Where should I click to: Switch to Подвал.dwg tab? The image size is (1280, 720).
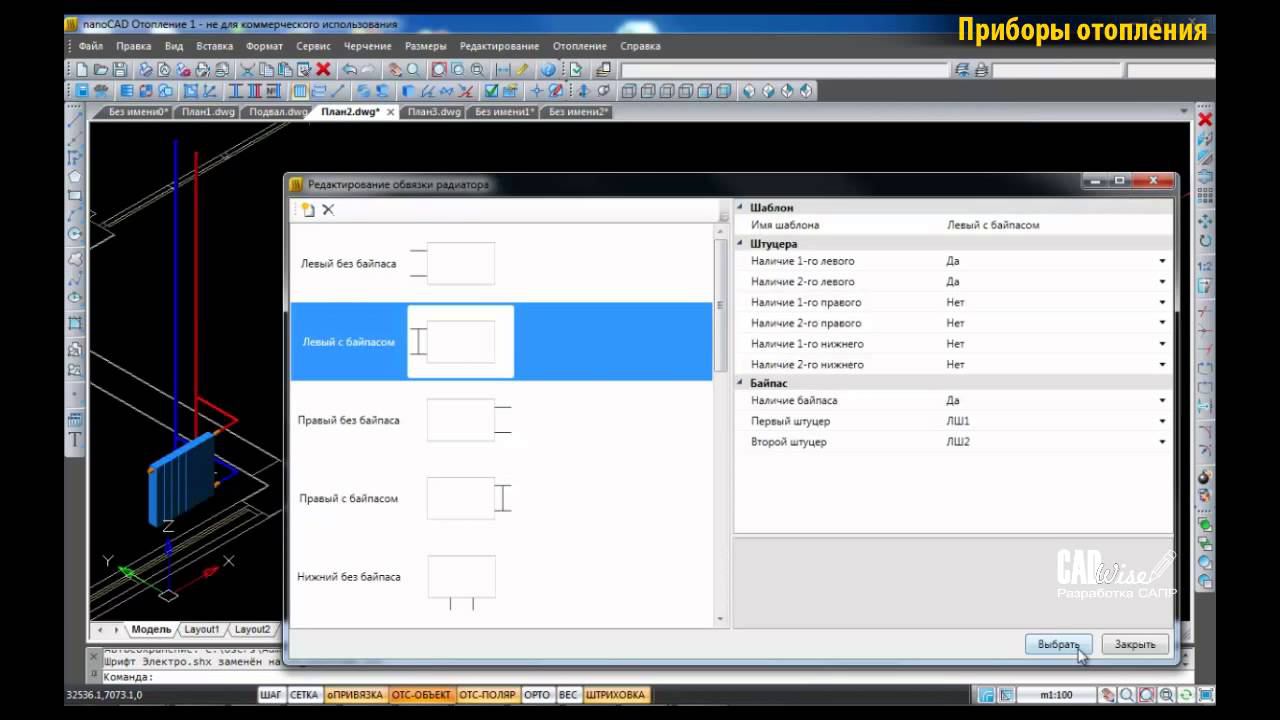tap(278, 112)
